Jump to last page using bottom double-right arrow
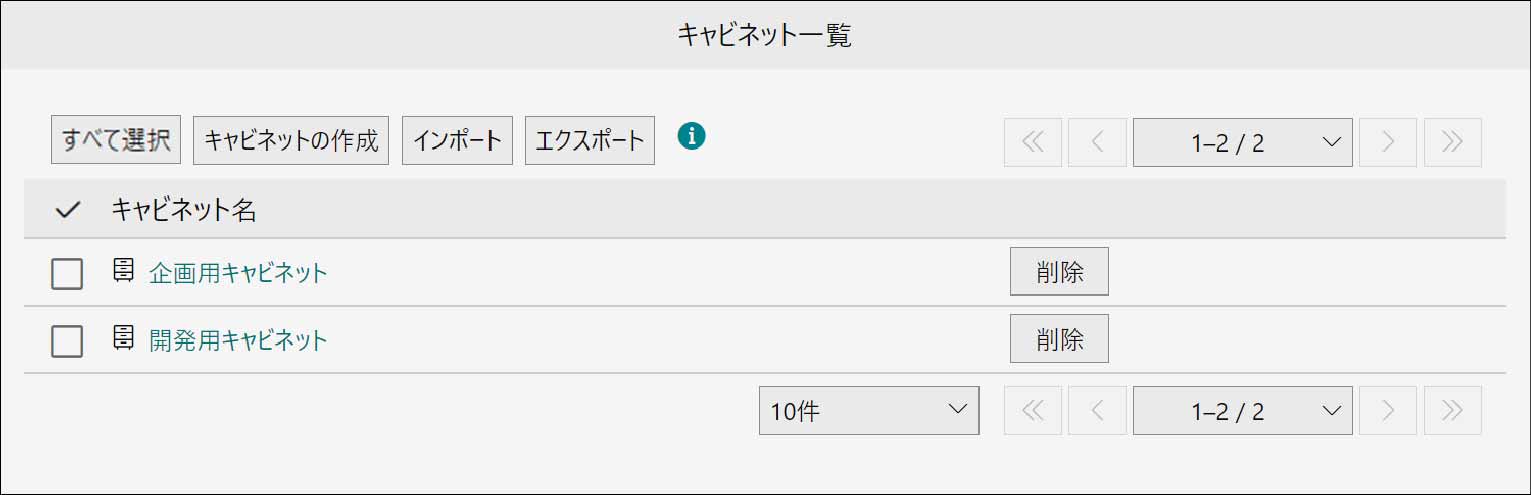 tap(1453, 410)
